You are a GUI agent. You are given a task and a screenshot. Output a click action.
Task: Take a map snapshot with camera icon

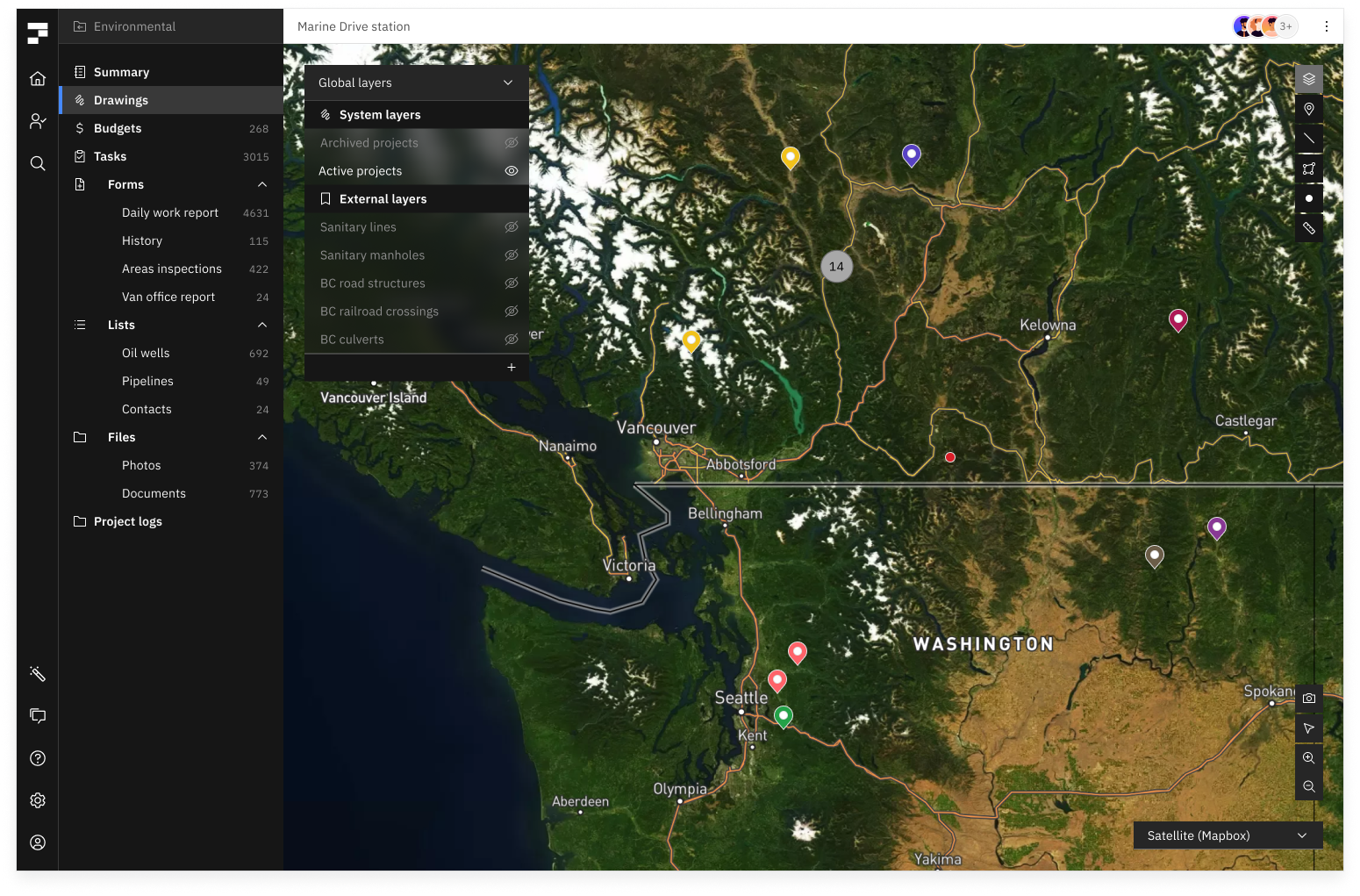tap(1308, 699)
